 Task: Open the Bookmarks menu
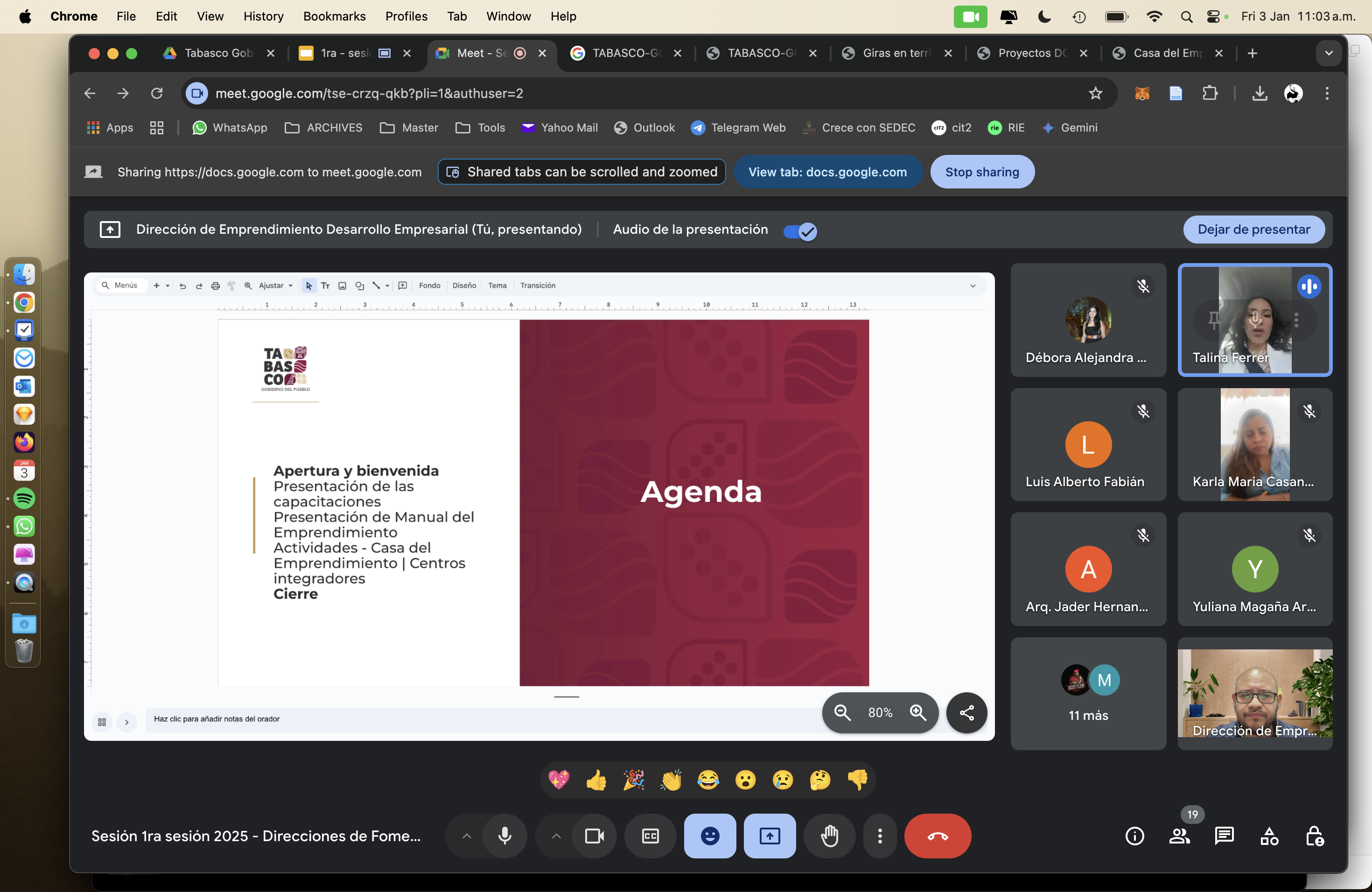point(334,16)
